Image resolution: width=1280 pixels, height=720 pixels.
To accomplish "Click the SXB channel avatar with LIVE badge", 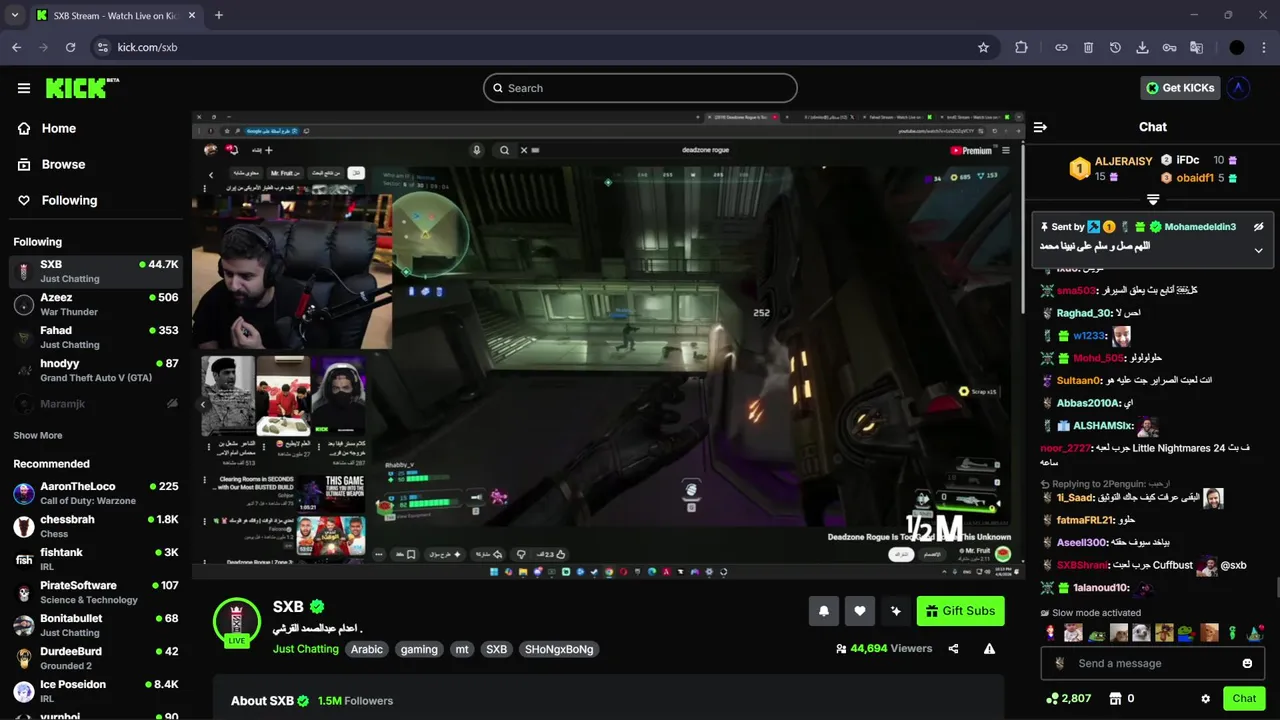I will click(x=237, y=622).
